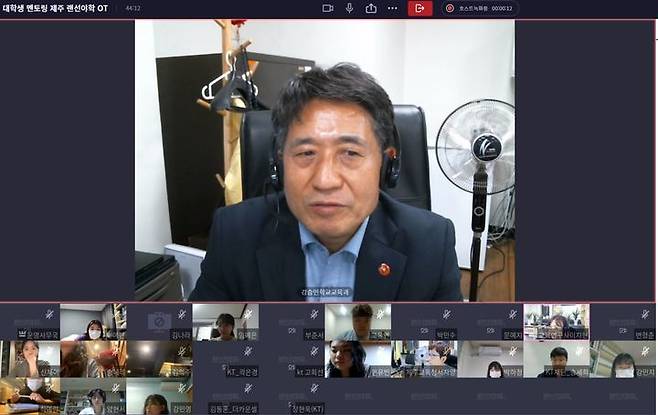Select bottom-row thumbnail of masked person writing
This screenshot has width=658, height=415.
pos(30,396)
